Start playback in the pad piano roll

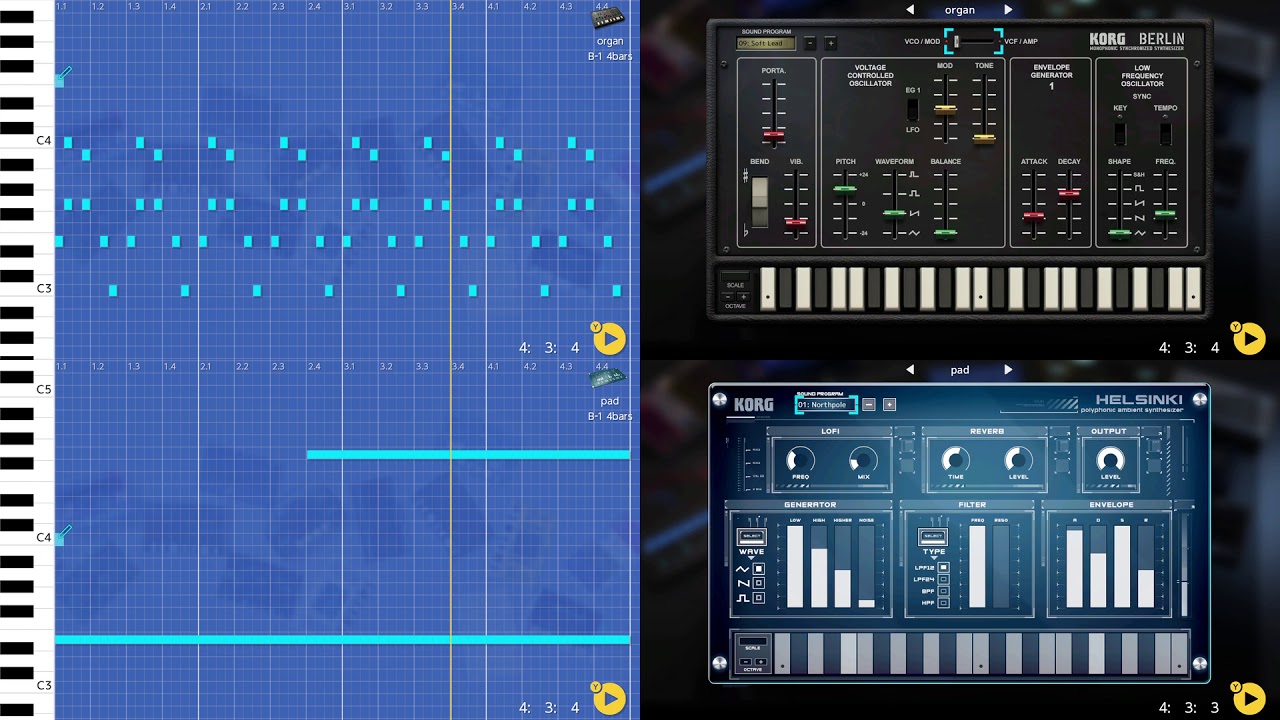tap(609, 698)
